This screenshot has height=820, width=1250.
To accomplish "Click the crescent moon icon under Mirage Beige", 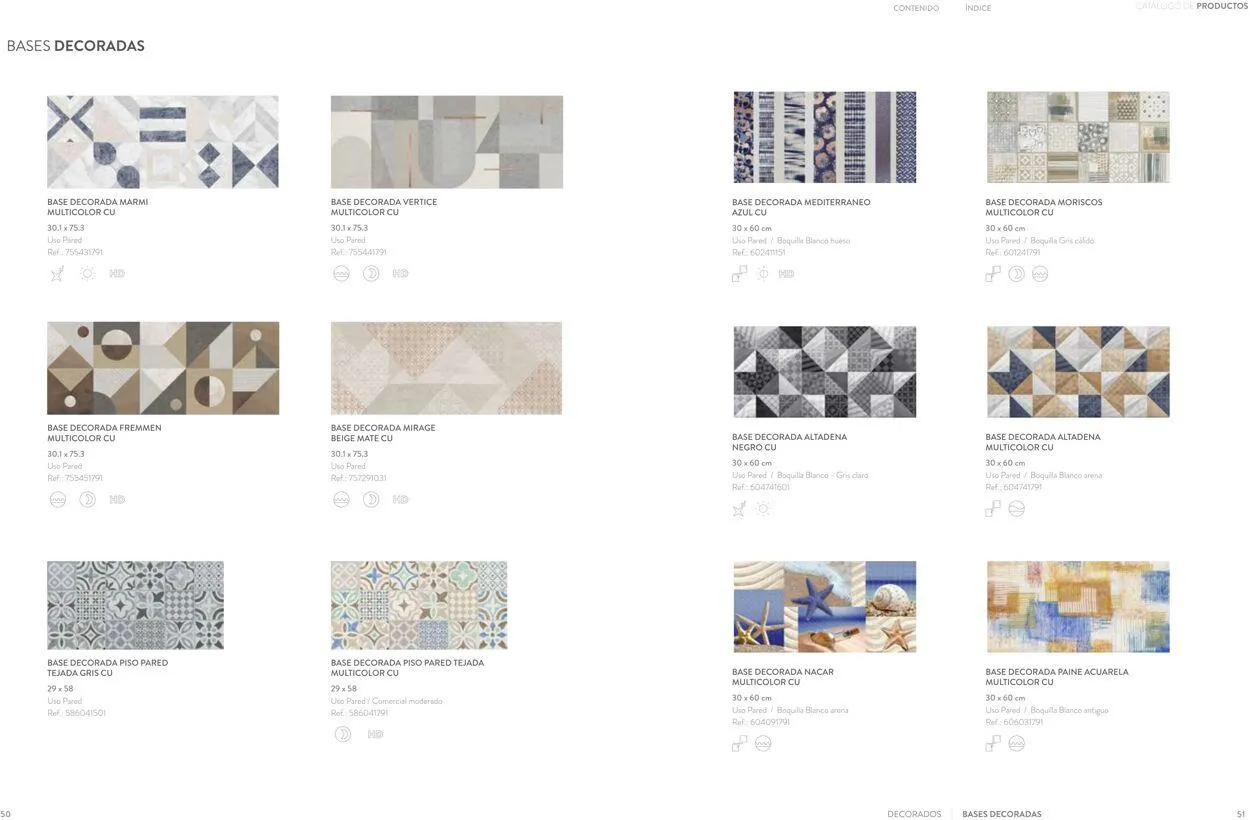I will point(371,500).
